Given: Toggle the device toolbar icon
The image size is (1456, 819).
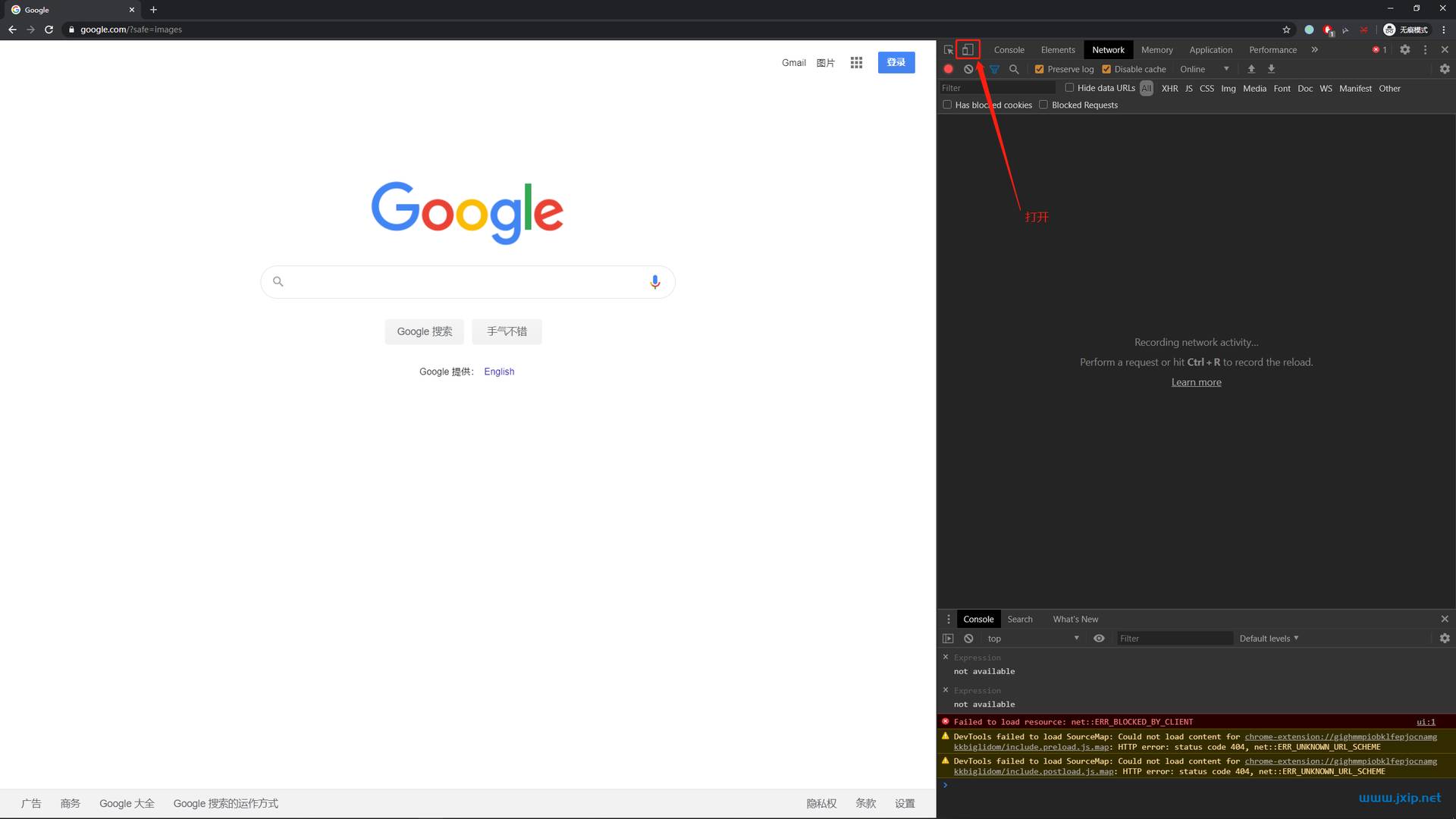Looking at the screenshot, I should (967, 49).
